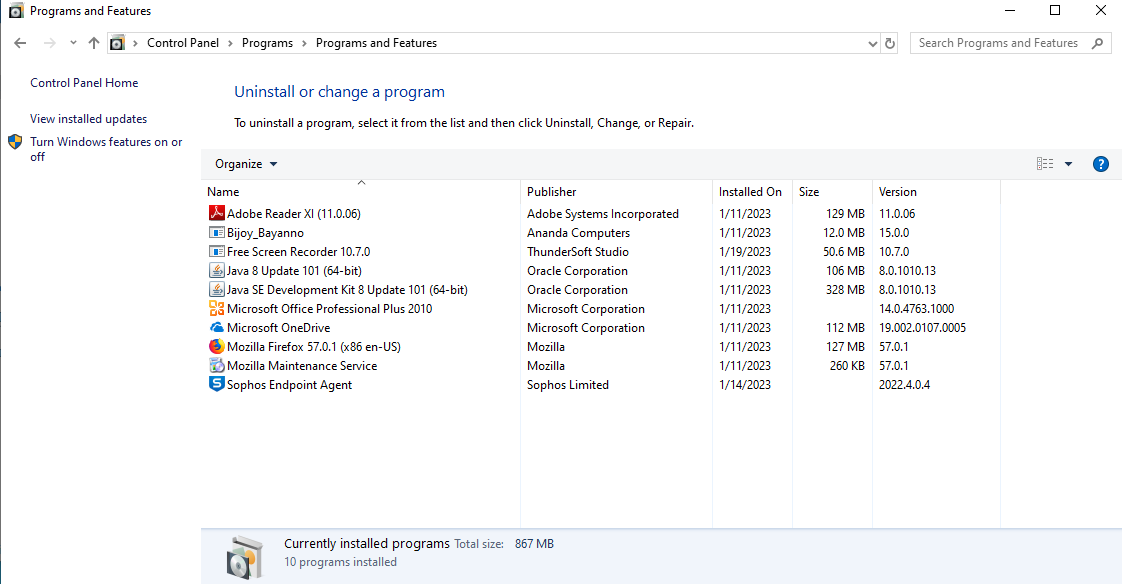Click the Mozilla Maintenance Service icon
This screenshot has height=584, width=1122.
(216, 366)
